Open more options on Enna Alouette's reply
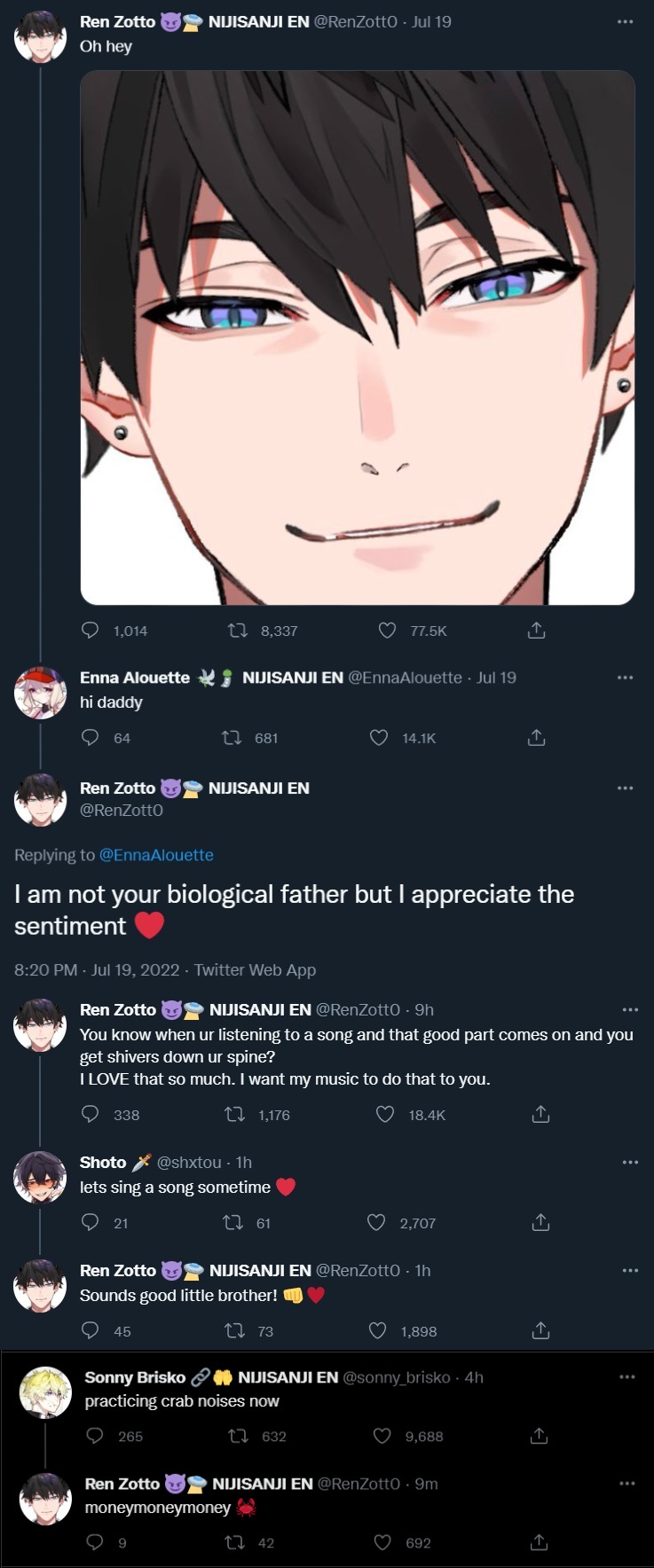Screen dimensions: 654x1568 [626, 678]
